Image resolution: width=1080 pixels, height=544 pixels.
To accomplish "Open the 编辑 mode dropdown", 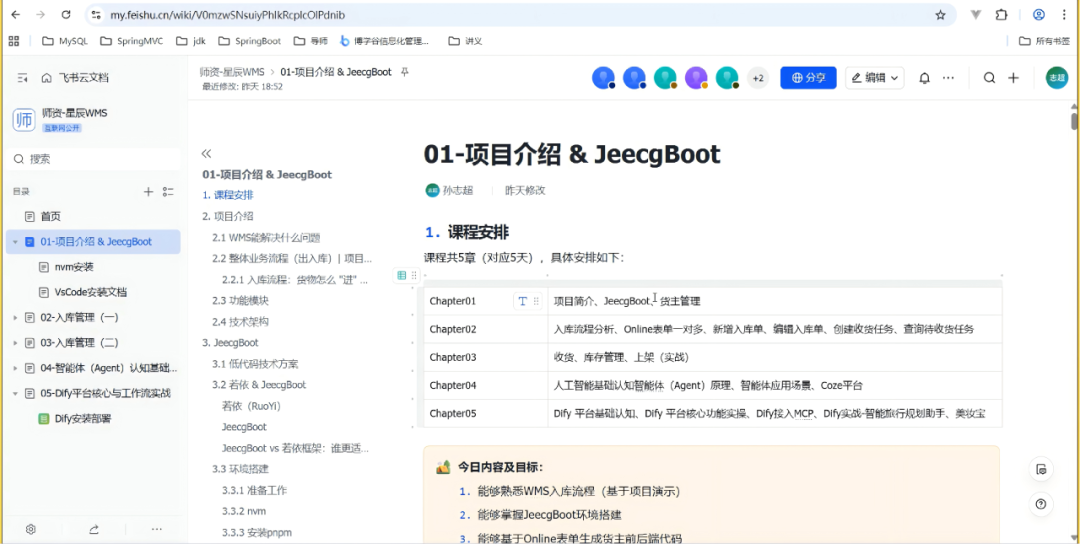I will pyautogui.click(x=874, y=78).
